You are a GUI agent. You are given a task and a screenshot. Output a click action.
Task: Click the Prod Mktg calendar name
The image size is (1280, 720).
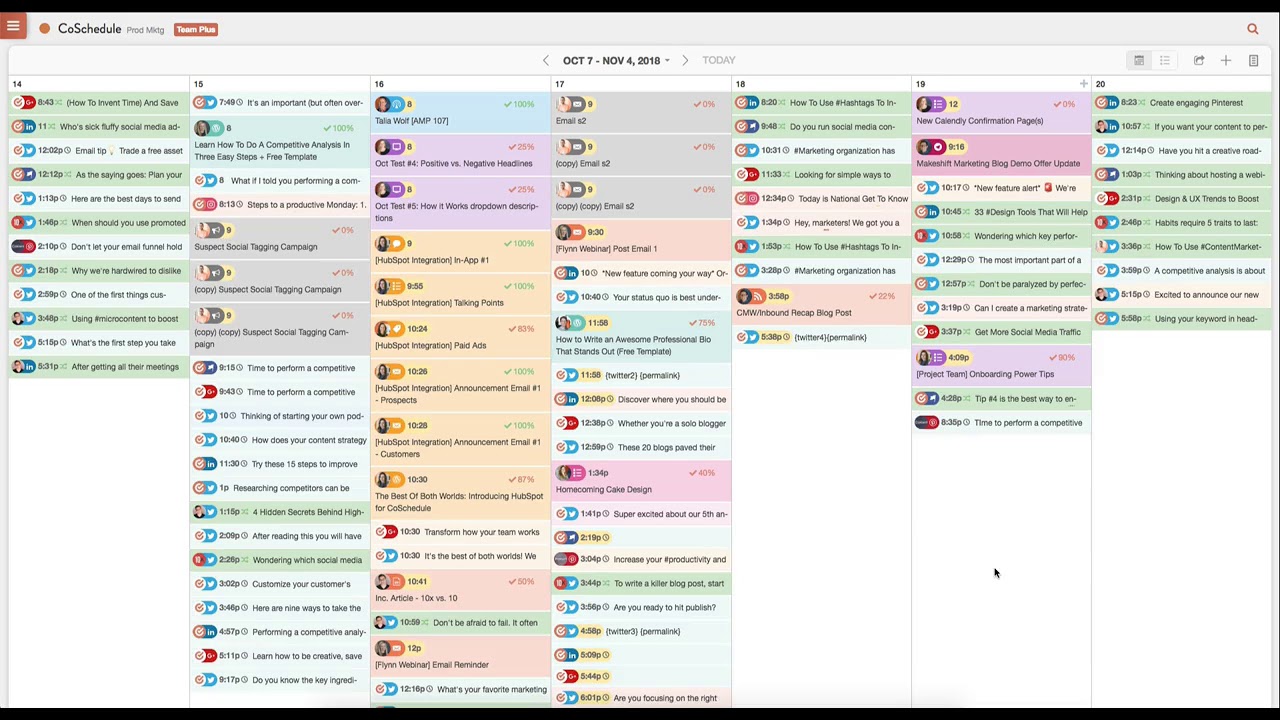(x=145, y=30)
